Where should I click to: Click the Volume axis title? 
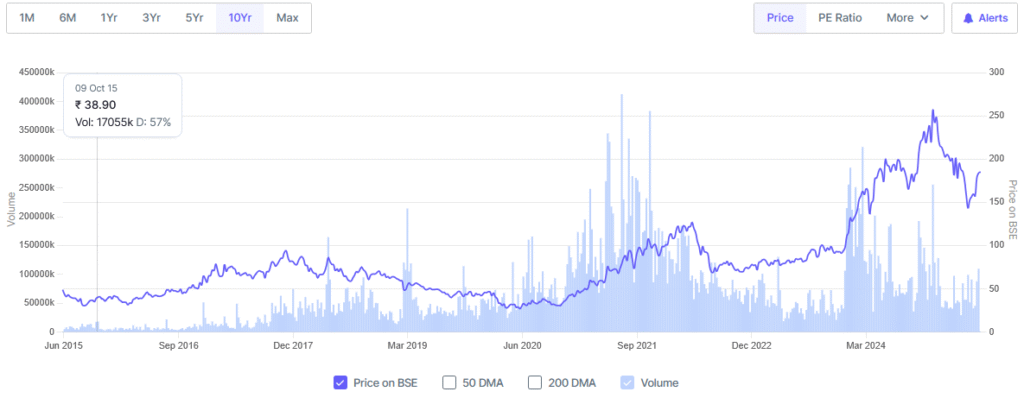[10, 210]
